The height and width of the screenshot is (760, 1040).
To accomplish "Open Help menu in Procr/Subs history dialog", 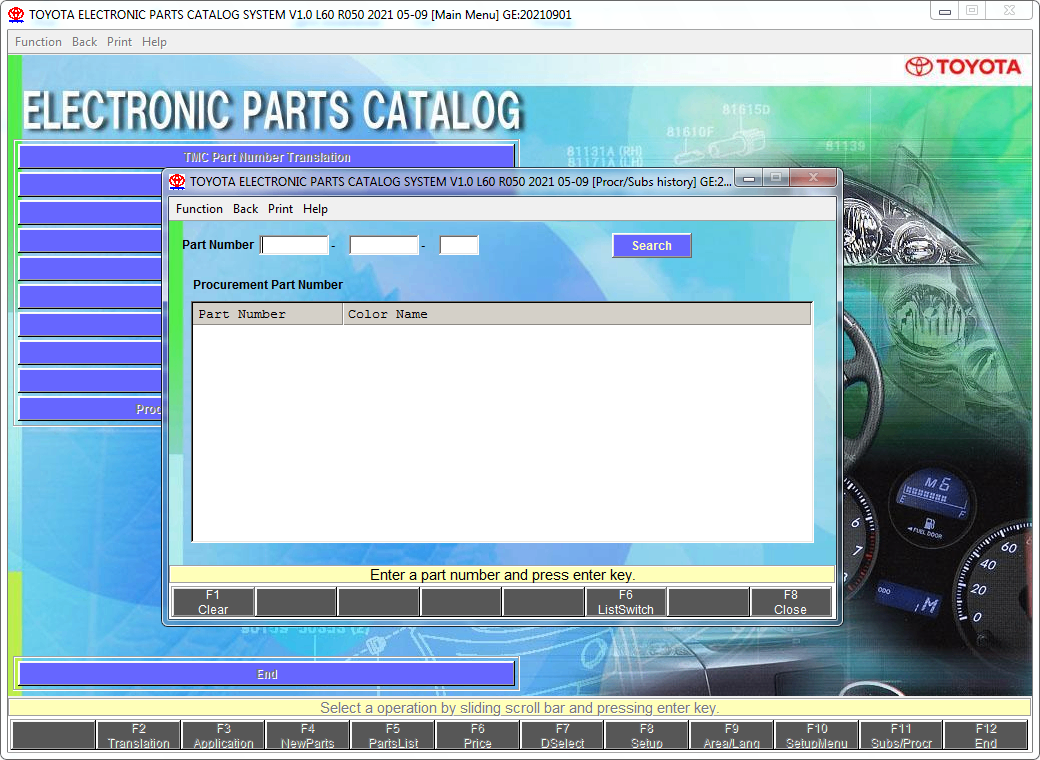I will 315,209.
